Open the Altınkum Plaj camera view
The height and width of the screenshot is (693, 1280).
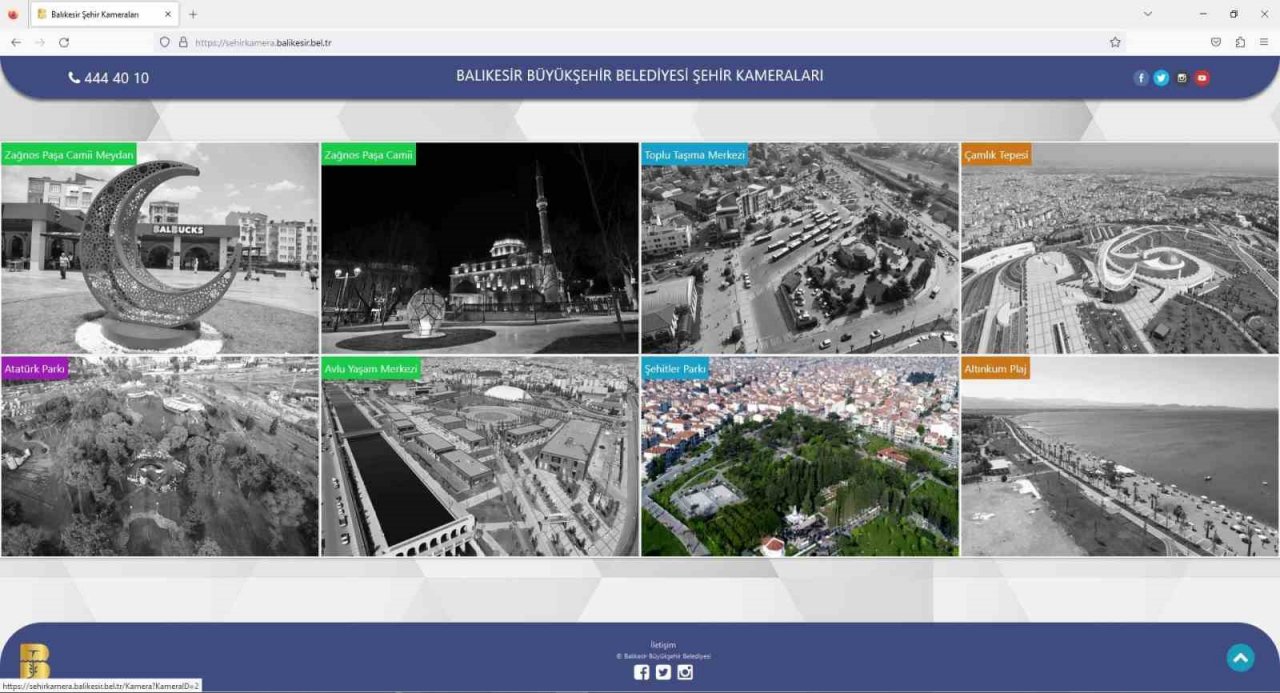click(x=1119, y=456)
